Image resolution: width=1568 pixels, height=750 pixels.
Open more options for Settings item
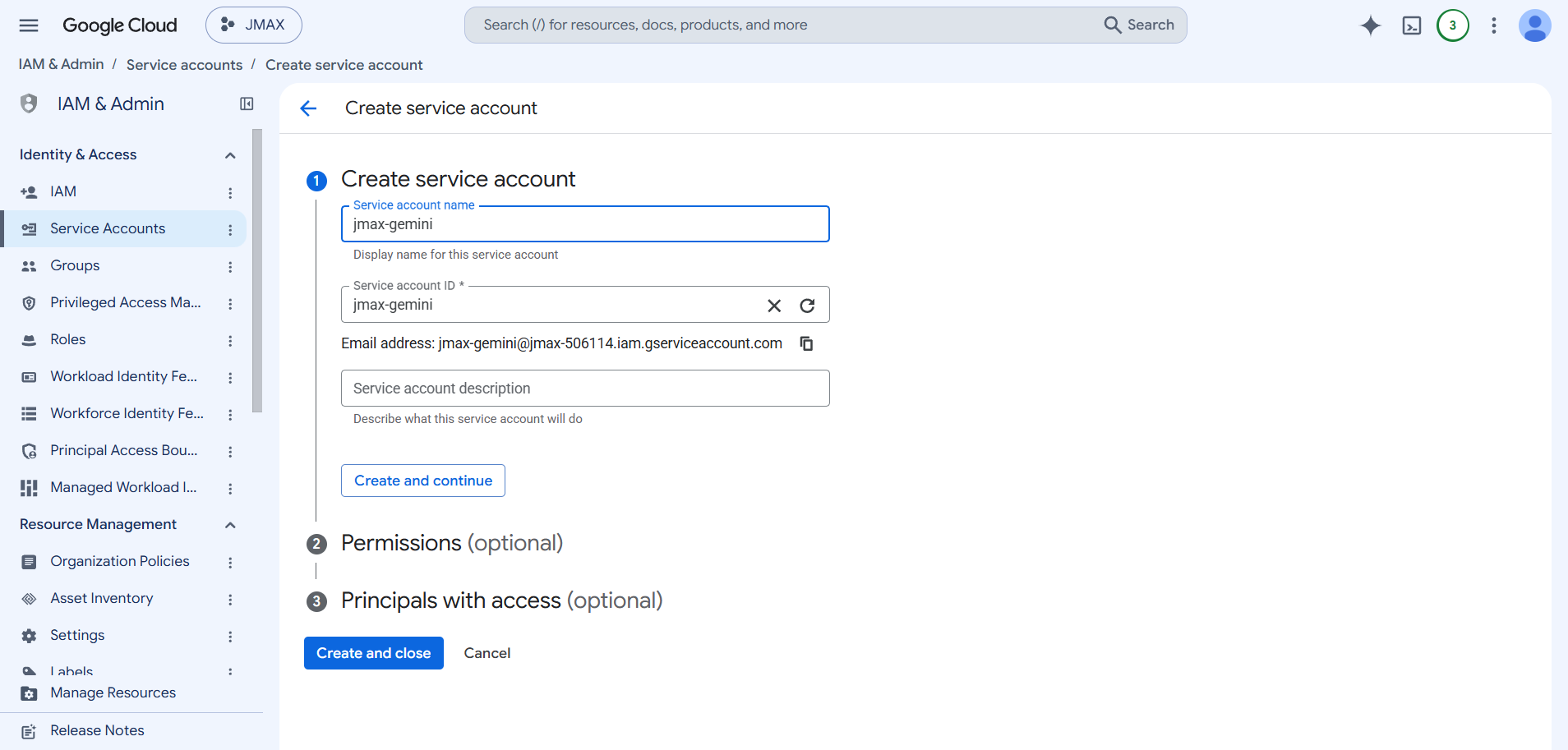click(230, 636)
